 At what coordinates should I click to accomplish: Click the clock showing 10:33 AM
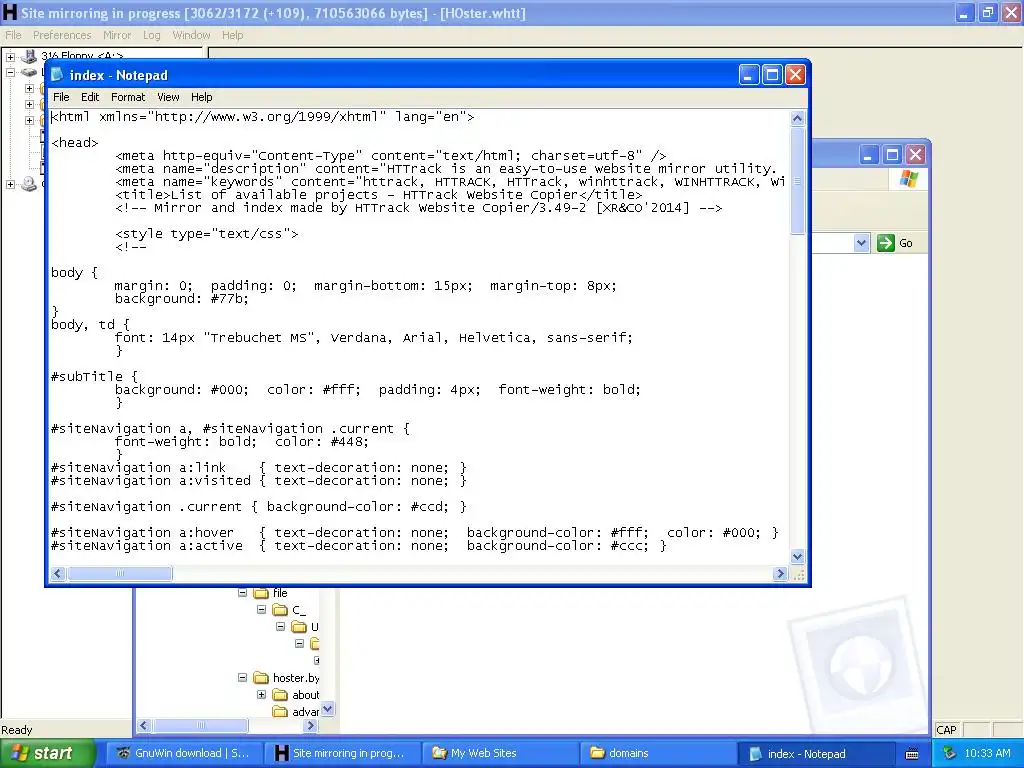(987, 754)
